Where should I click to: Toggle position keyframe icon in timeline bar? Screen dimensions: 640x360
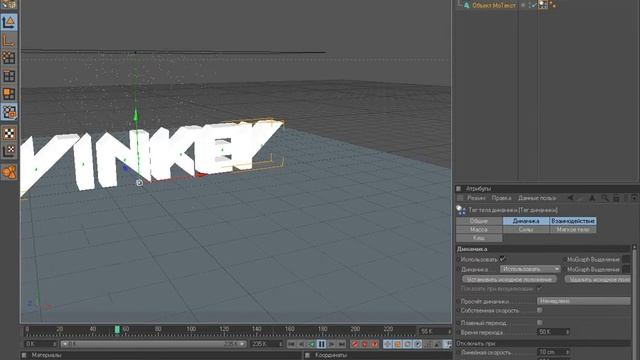coord(388,344)
